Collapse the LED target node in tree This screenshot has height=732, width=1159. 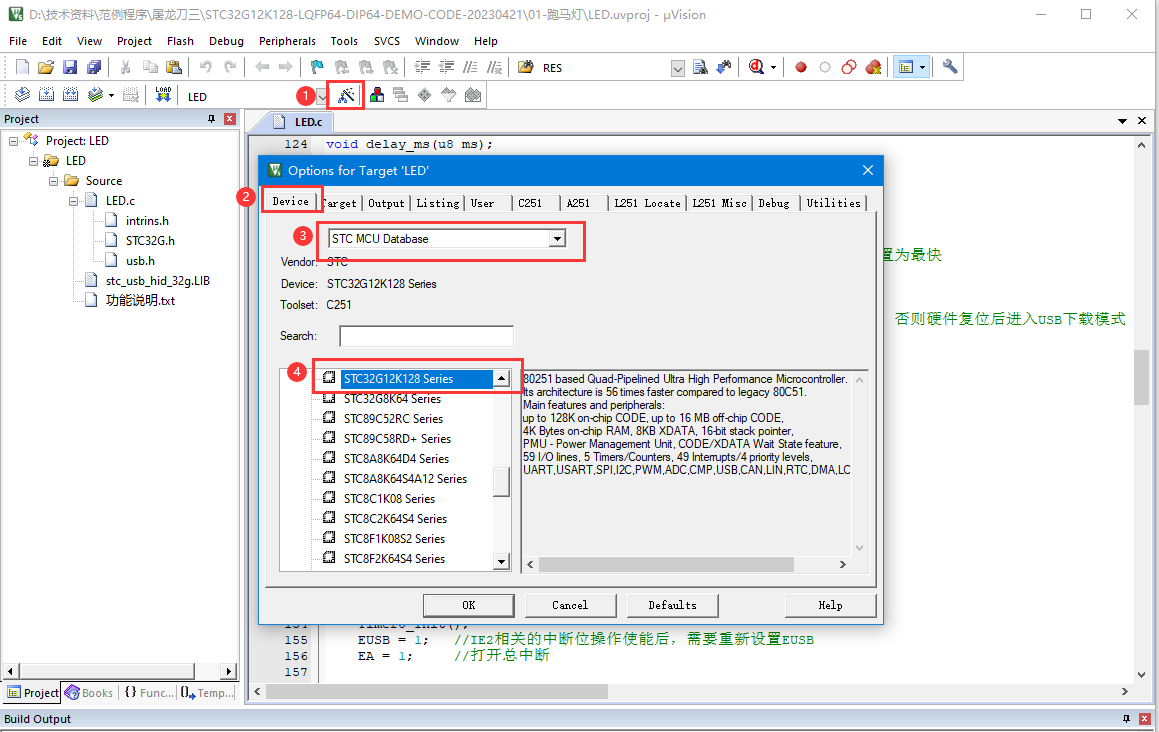(x=33, y=160)
